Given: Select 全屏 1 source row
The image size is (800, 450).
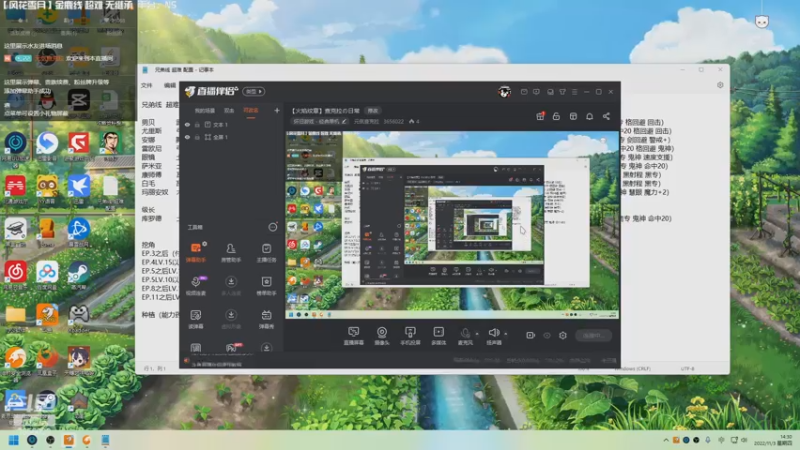Looking at the screenshot, I should [232, 137].
